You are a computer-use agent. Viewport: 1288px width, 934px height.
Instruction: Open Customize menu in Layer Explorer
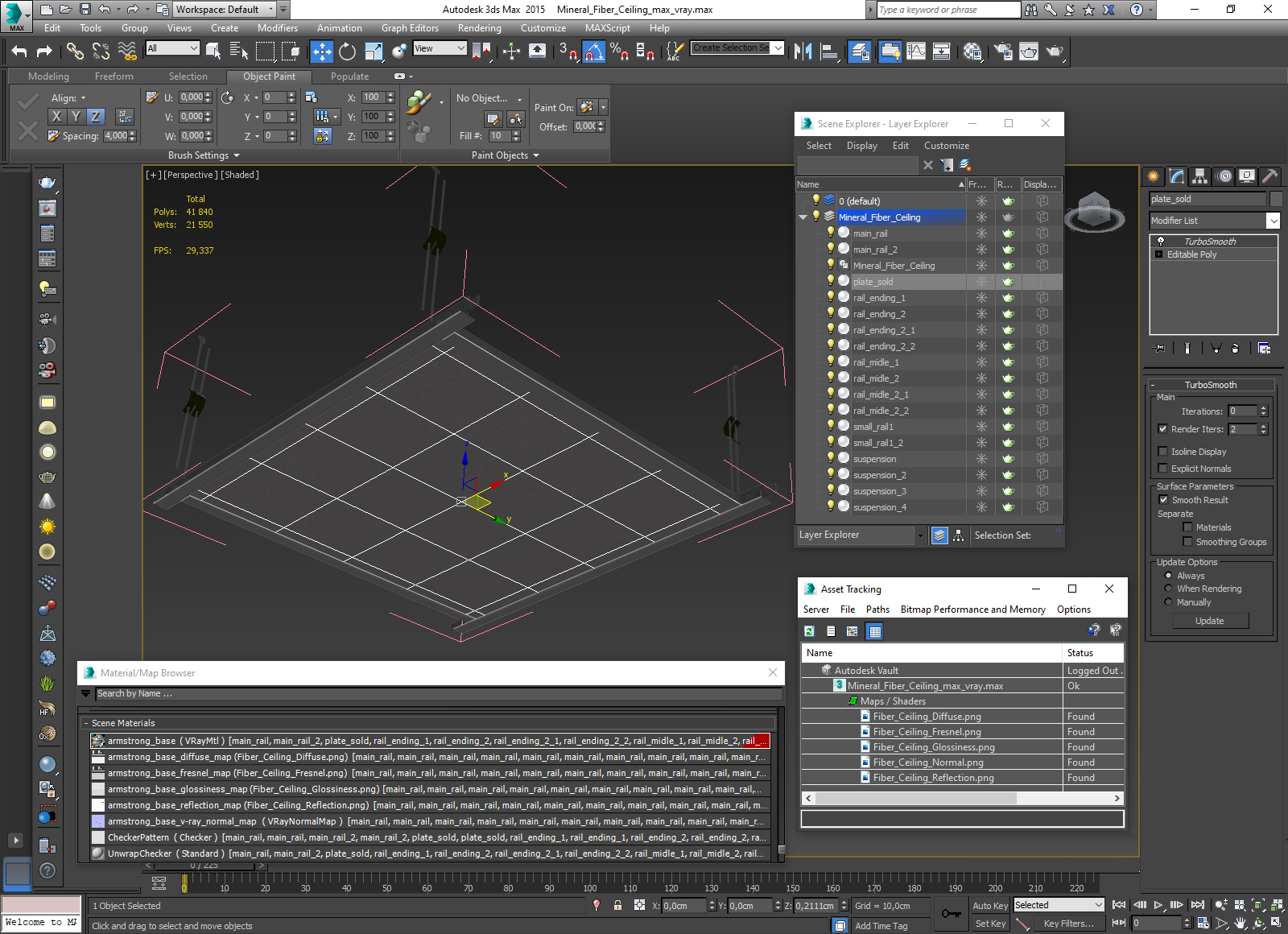coord(947,146)
